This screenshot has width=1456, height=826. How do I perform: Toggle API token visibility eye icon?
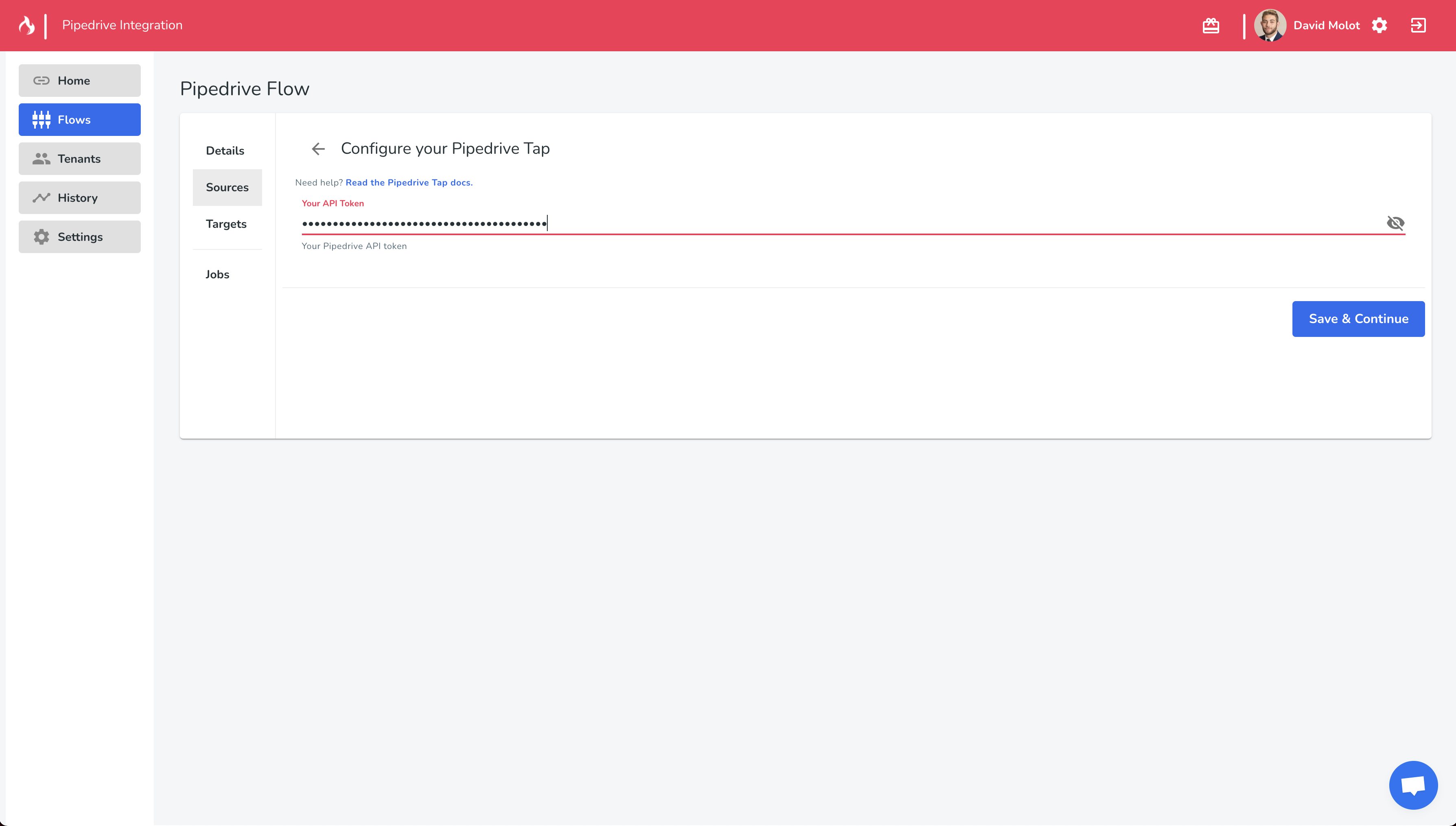(1395, 223)
